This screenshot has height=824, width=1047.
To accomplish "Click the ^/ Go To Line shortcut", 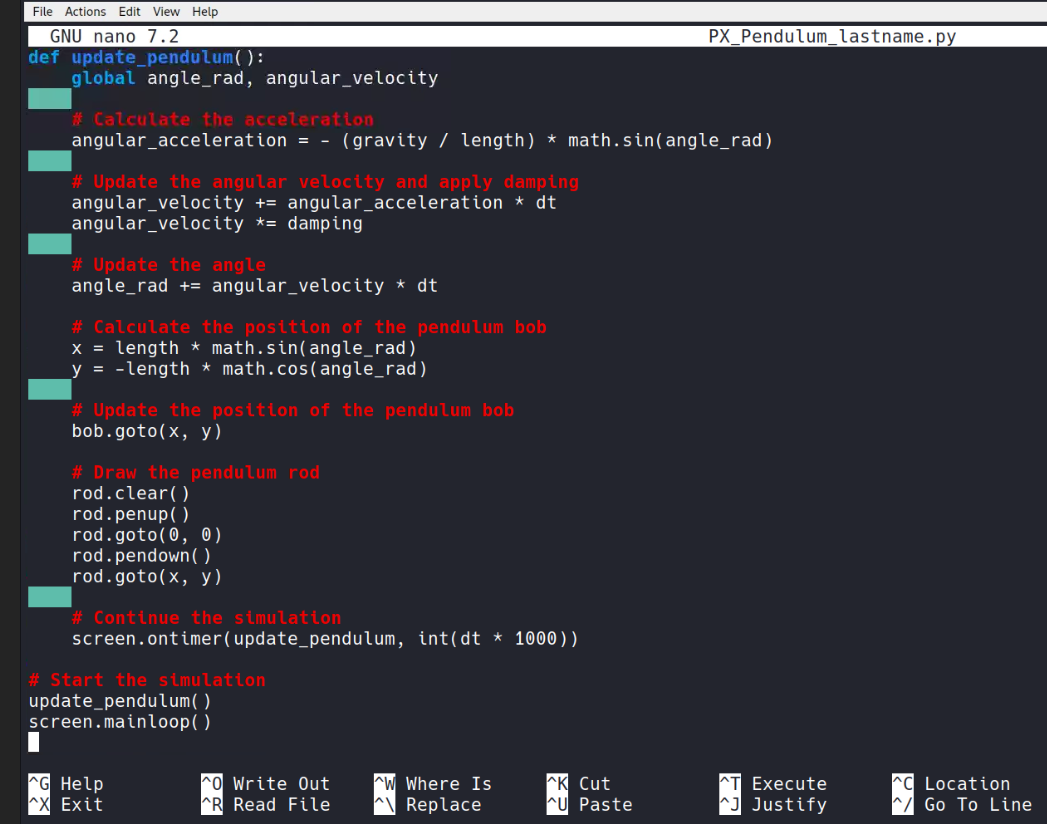I will point(961,805).
